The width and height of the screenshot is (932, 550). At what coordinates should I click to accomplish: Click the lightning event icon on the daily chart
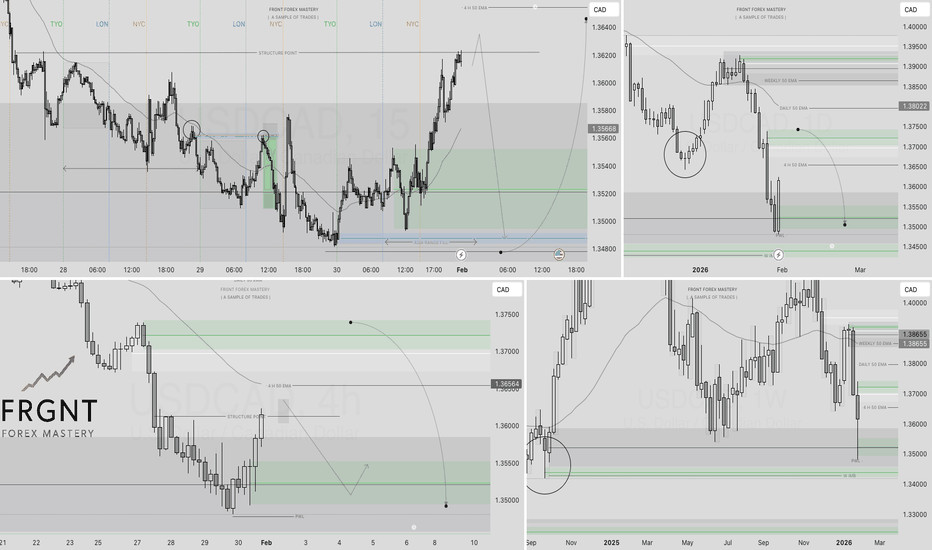[778, 254]
